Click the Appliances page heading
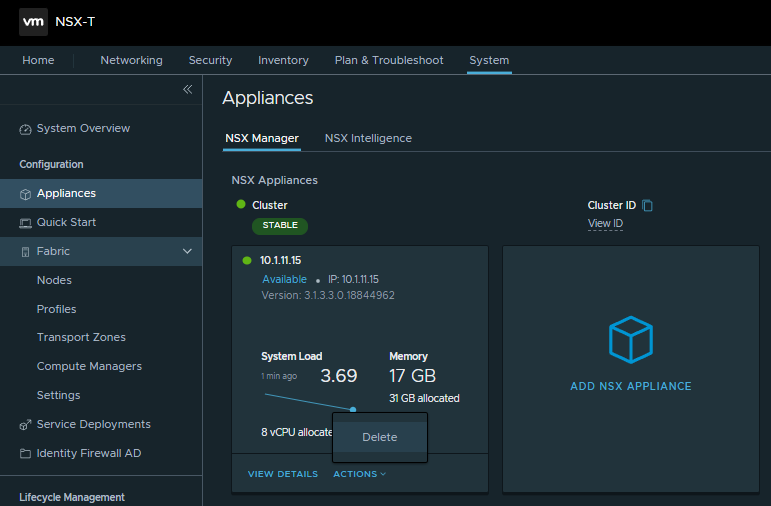 [268, 98]
